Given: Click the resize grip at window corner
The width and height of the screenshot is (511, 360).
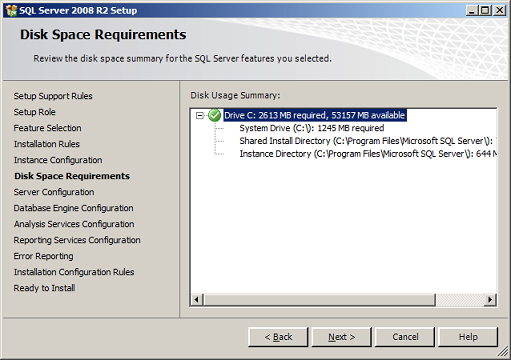Looking at the screenshot, I should coord(503,352).
